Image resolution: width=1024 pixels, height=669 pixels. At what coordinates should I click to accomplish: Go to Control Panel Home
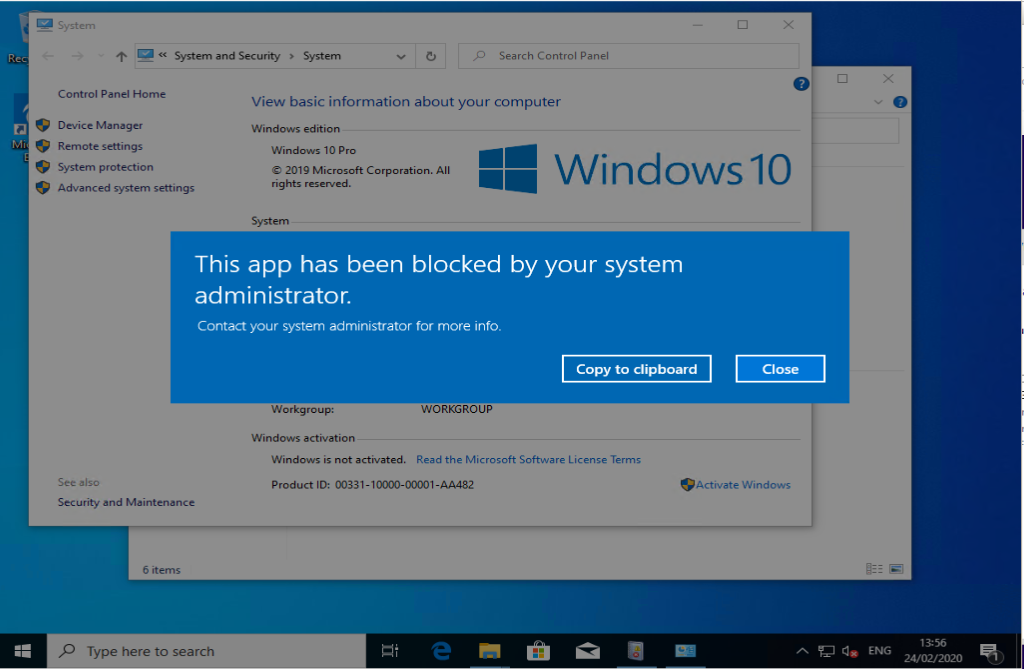coord(112,93)
